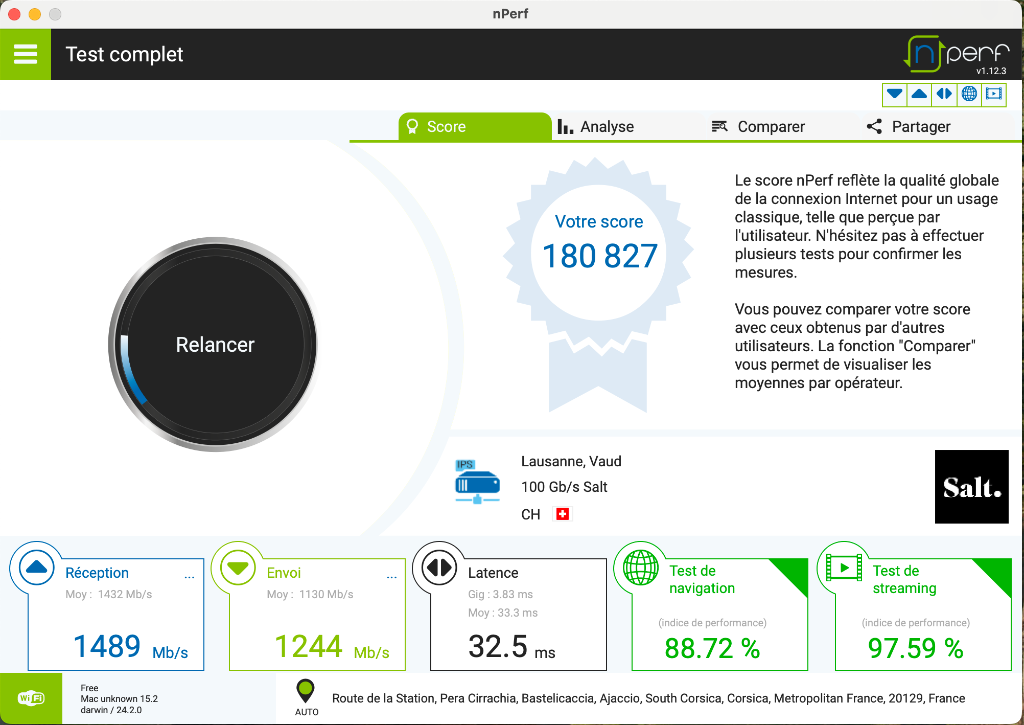
Task: Click the Latence arrows icon
Action: [x=439, y=568]
